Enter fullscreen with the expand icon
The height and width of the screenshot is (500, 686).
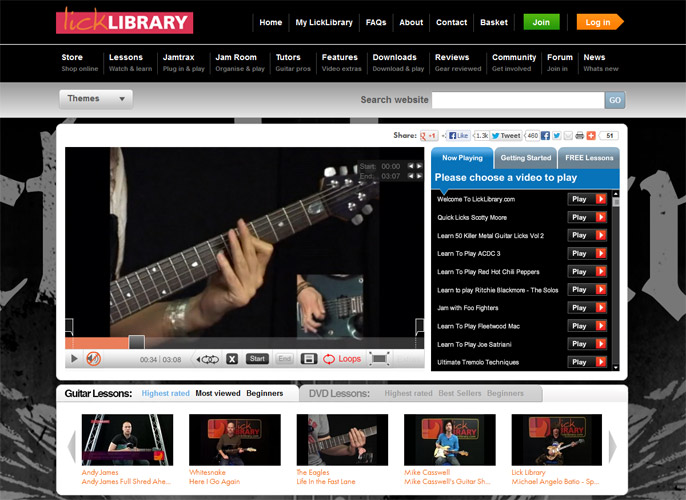click(379, 359)
